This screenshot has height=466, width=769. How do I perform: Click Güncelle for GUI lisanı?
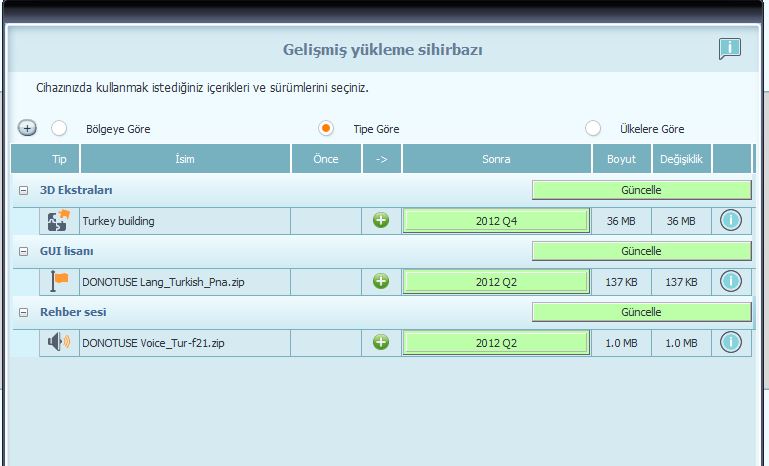pos(641,251)
